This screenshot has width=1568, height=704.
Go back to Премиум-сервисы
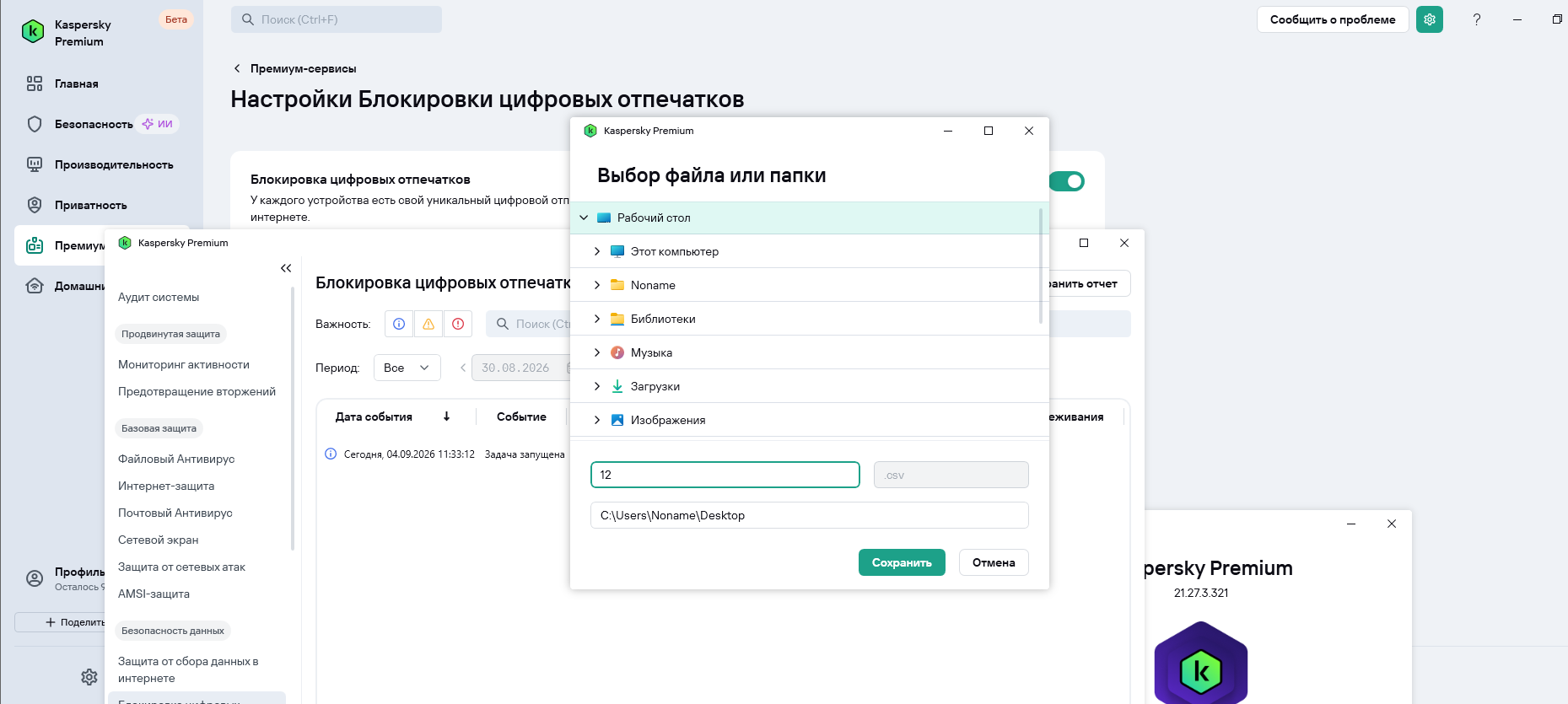point(295,68)
